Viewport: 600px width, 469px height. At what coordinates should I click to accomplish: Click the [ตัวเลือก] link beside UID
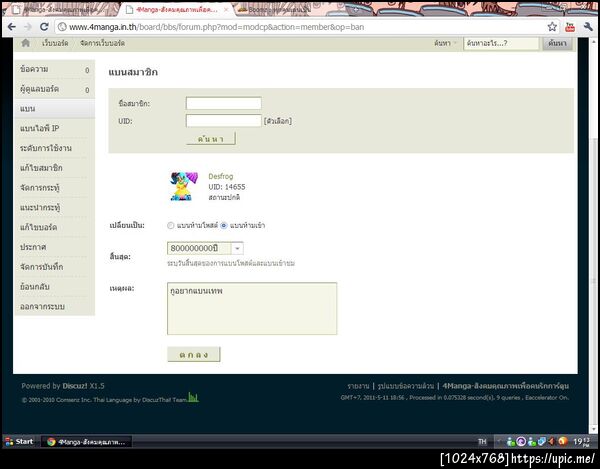click(278, 121)
